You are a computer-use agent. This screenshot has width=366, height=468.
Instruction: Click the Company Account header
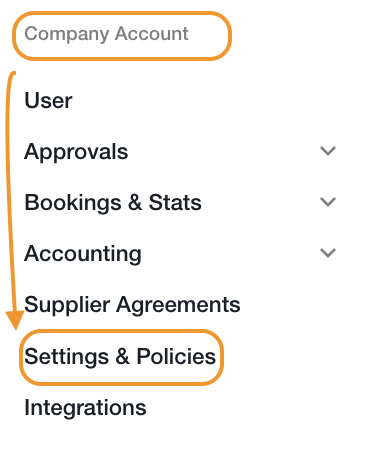[x=106, y=34]
